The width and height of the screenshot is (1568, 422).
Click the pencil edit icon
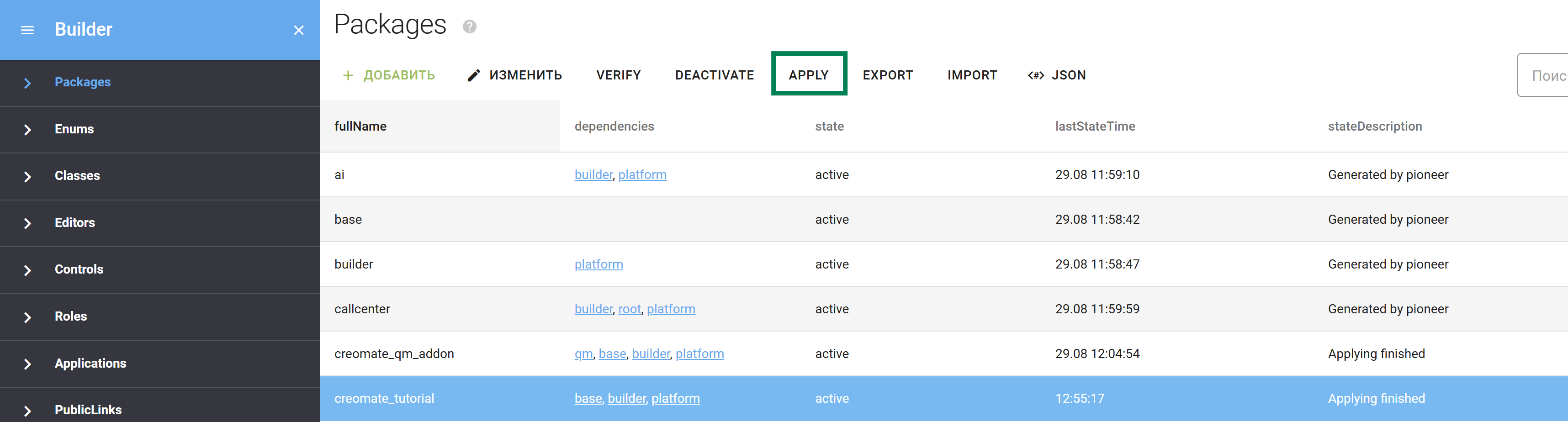[x=474, y=75]
